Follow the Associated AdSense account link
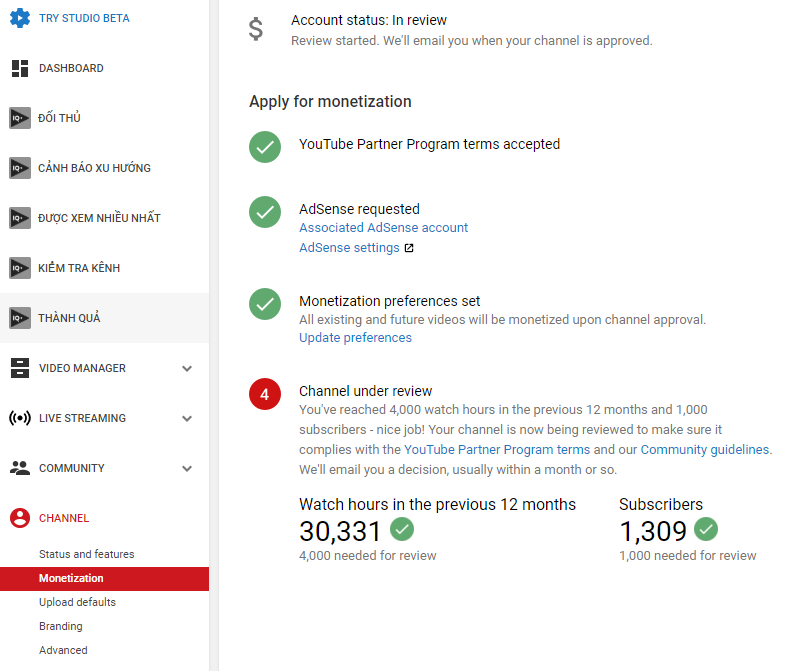 (x=383, y=228)
